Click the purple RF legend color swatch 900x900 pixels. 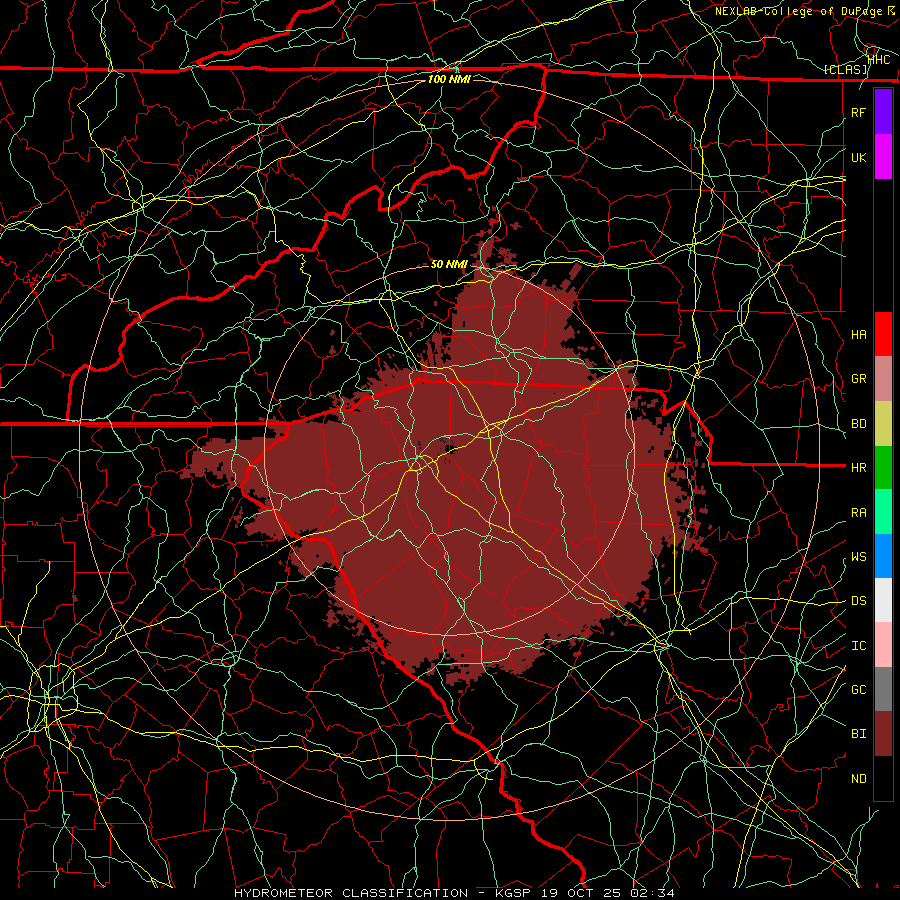[x=883, y=112]
